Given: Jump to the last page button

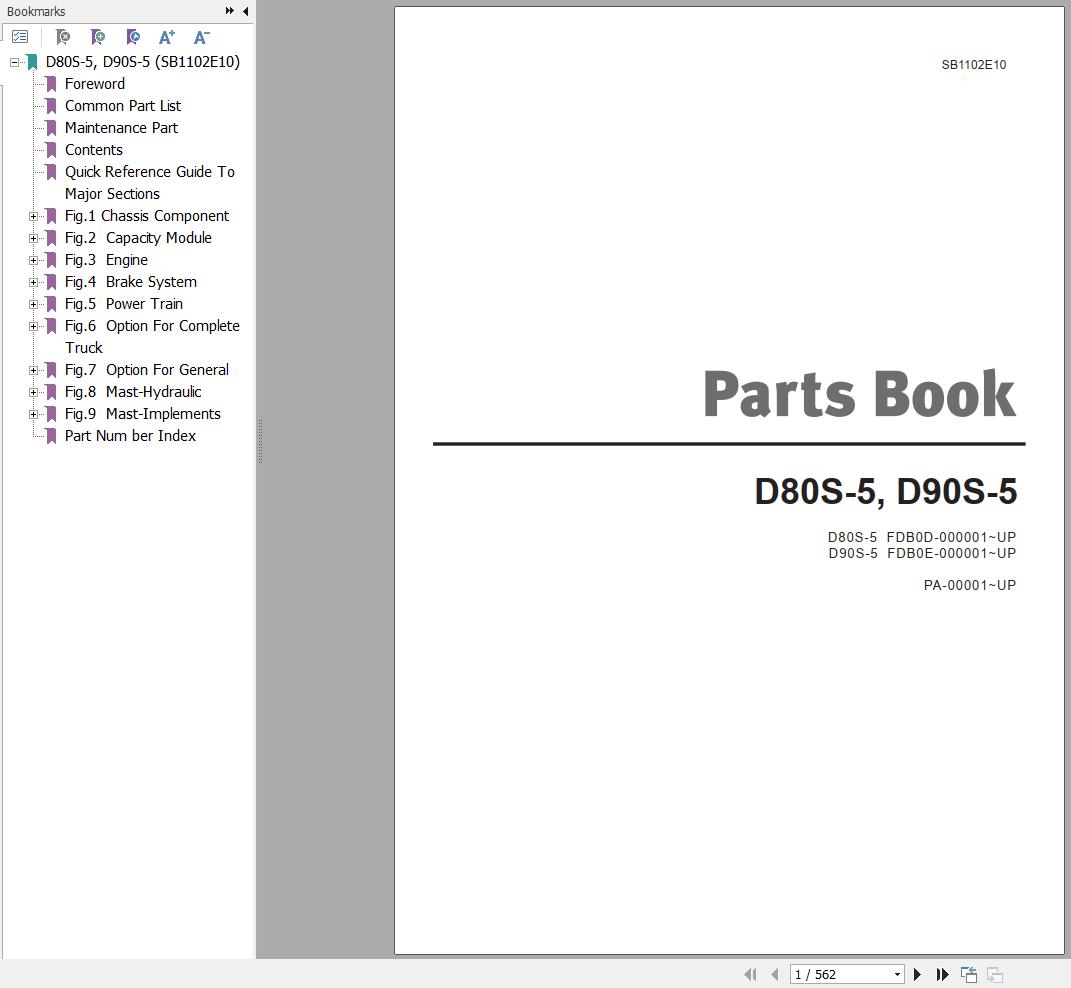Looking at the screenshot, I should [x=943, y=974].
